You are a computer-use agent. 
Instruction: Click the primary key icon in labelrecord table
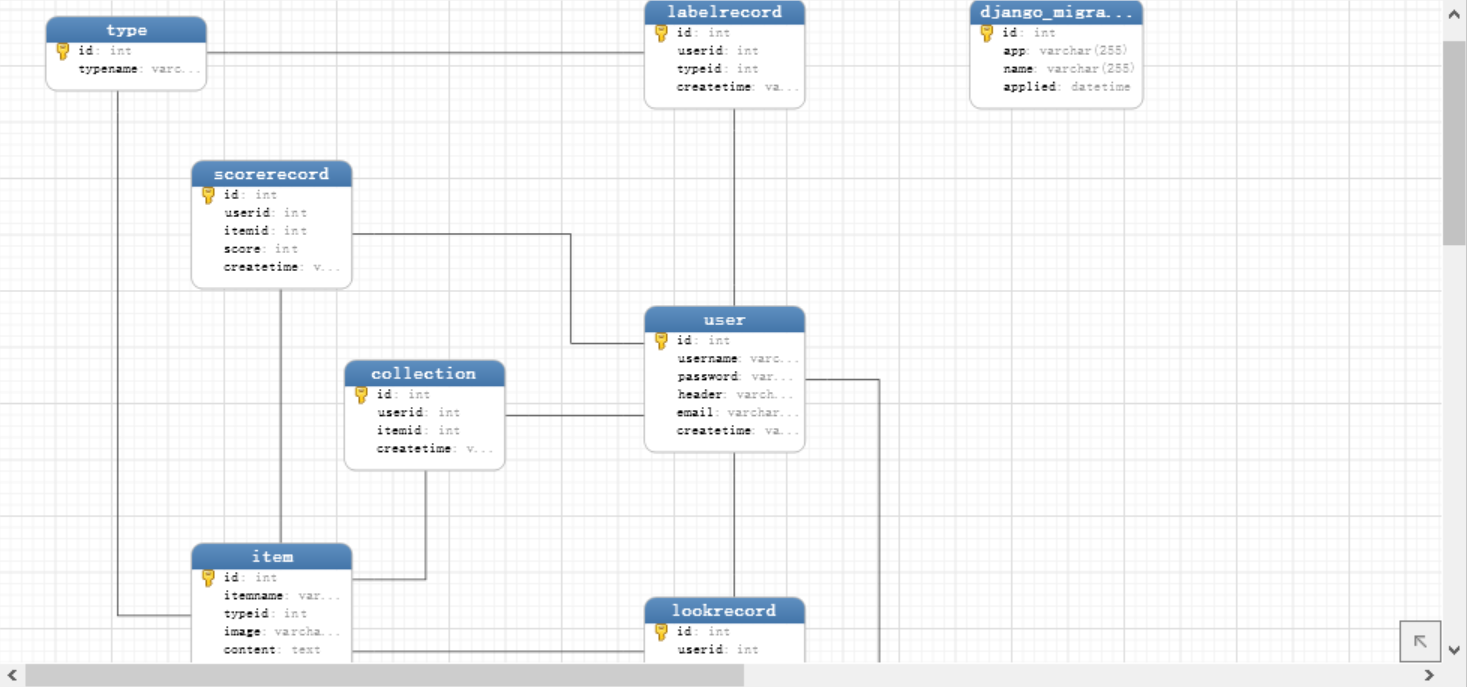[659, 32]
